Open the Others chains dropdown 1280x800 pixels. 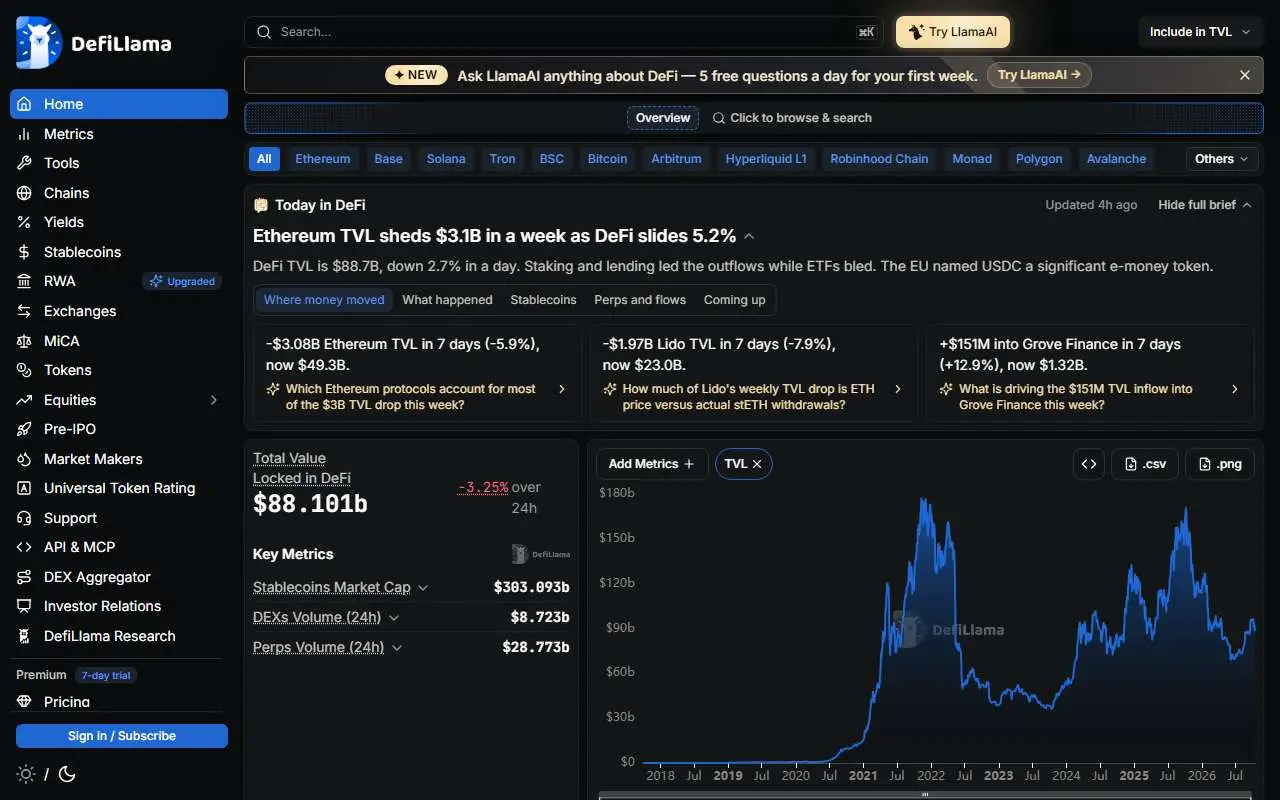[x=1222, y=159]
